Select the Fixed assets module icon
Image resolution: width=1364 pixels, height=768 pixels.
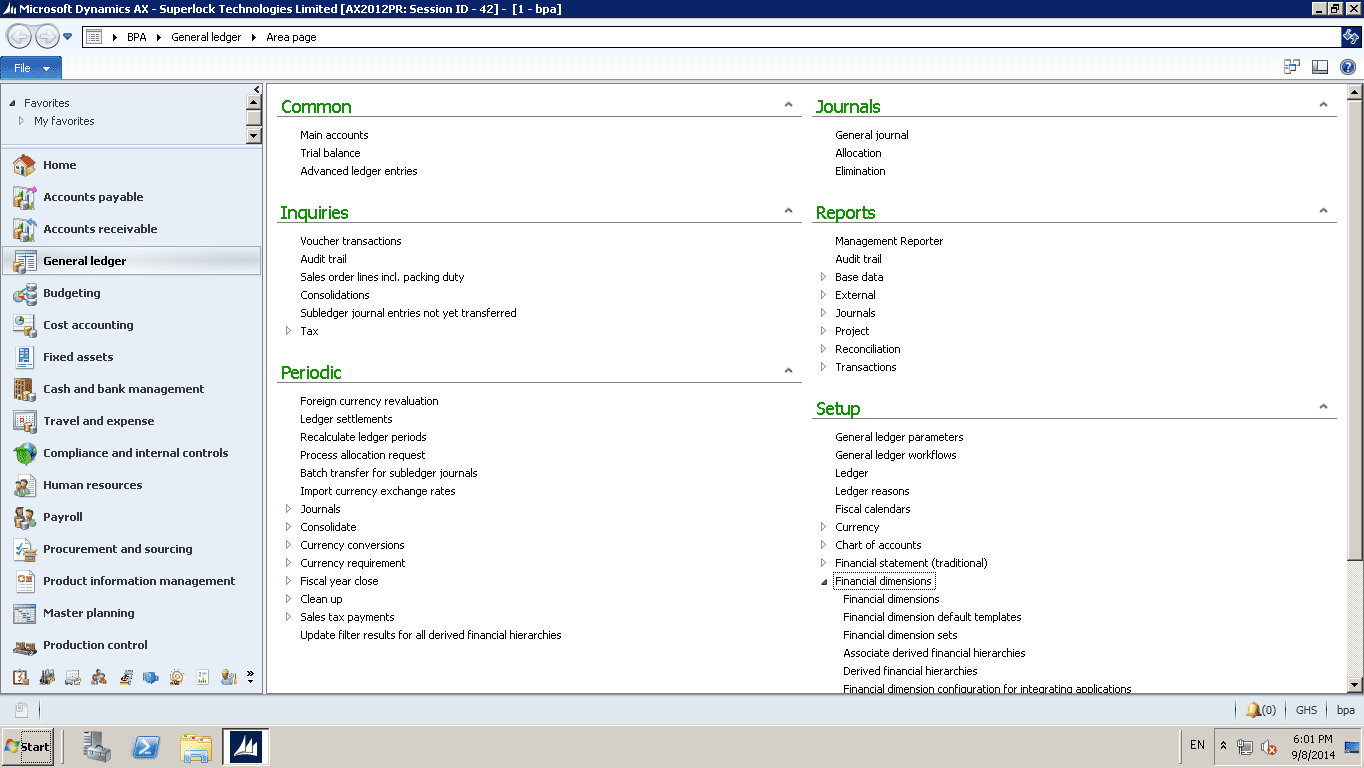point(25,357)
